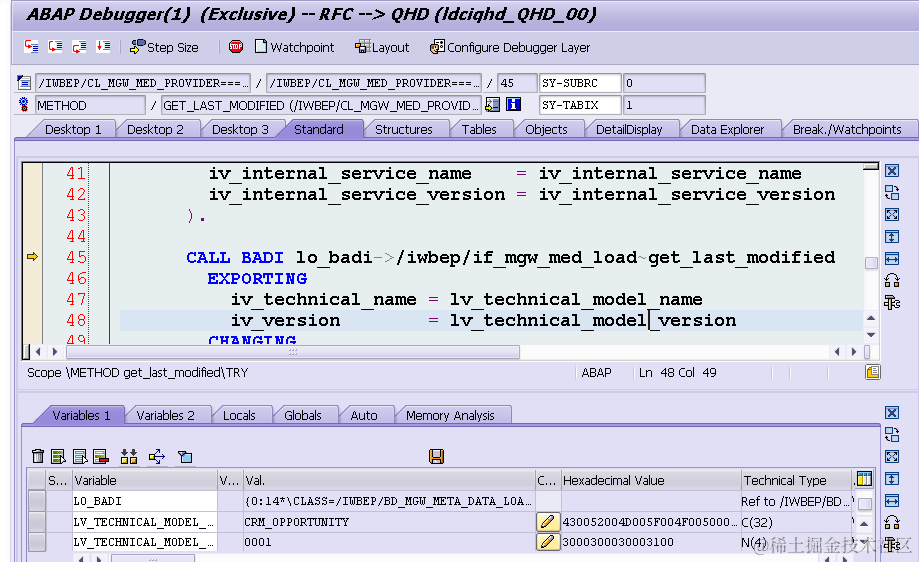Open the Tables tab
919x562 pixels.
coord(479,129)
